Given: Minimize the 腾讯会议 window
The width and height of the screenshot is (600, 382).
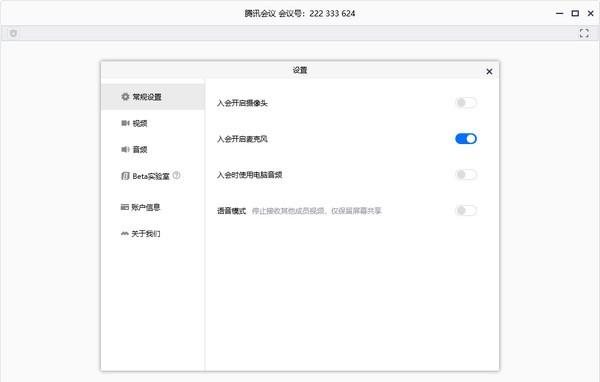Looking at the screenshot, I should tap(559, 13).
